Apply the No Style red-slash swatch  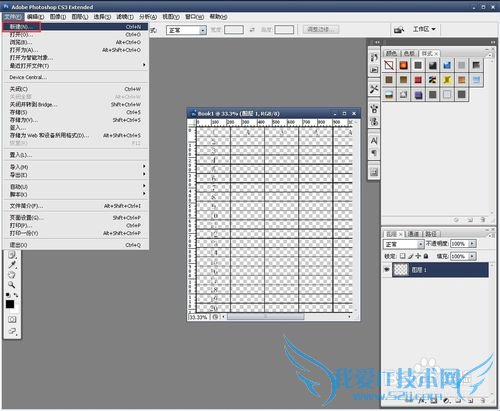click(389, 65)
